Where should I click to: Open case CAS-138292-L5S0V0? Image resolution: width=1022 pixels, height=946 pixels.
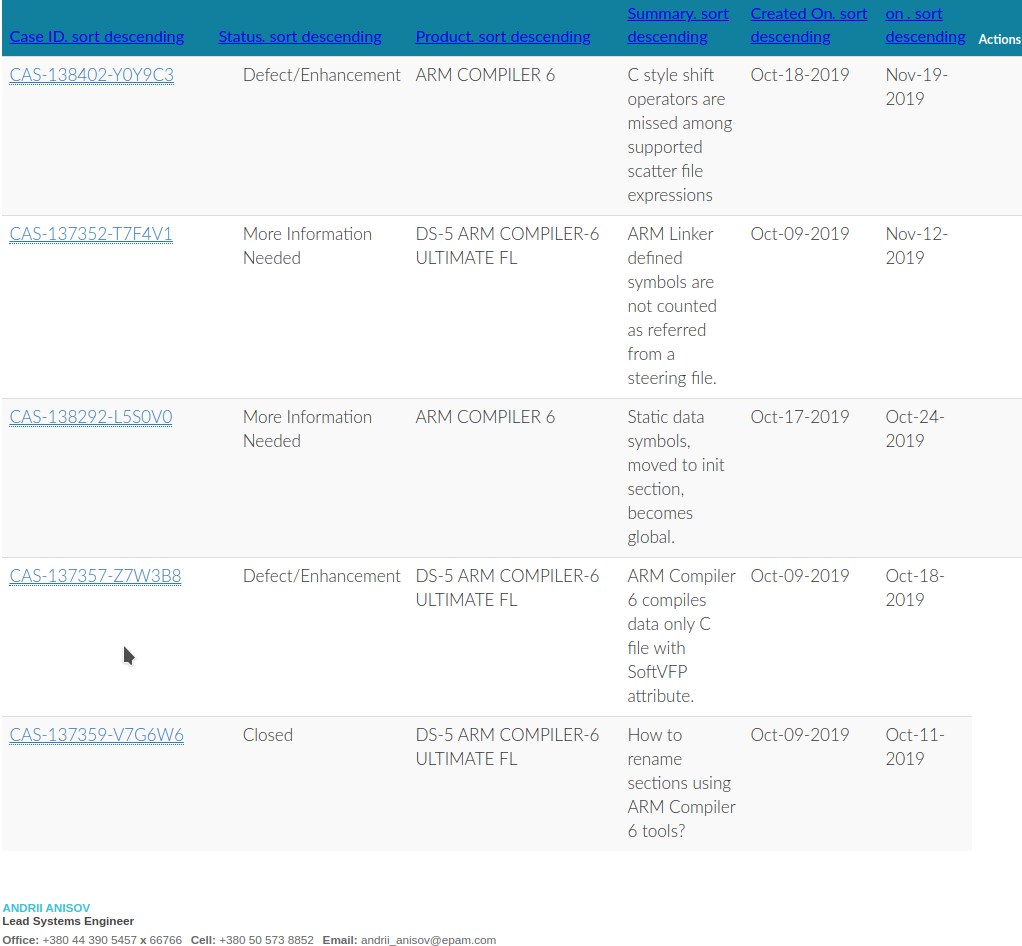pyautogui.click(x=90, y=418)
